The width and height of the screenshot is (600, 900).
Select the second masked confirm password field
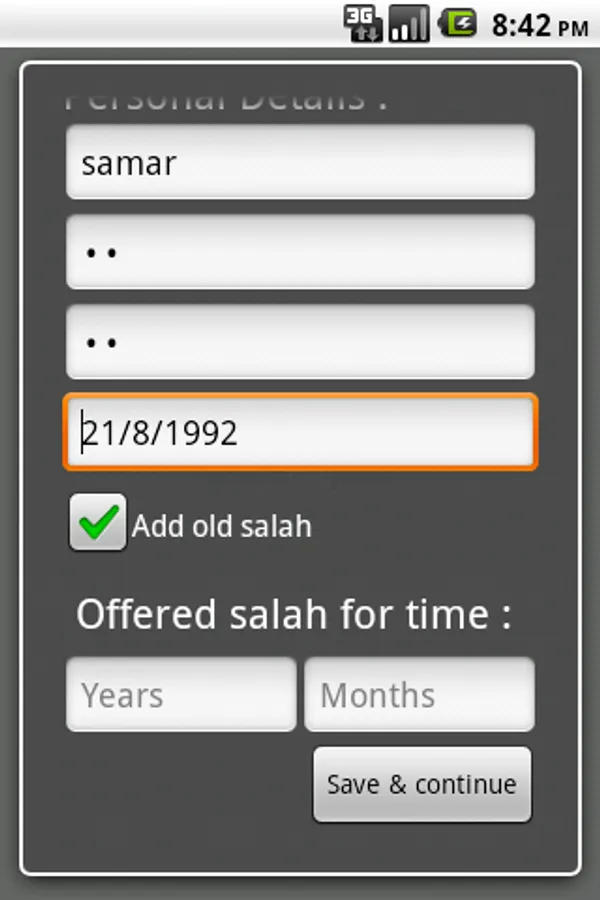pos(300,342)
